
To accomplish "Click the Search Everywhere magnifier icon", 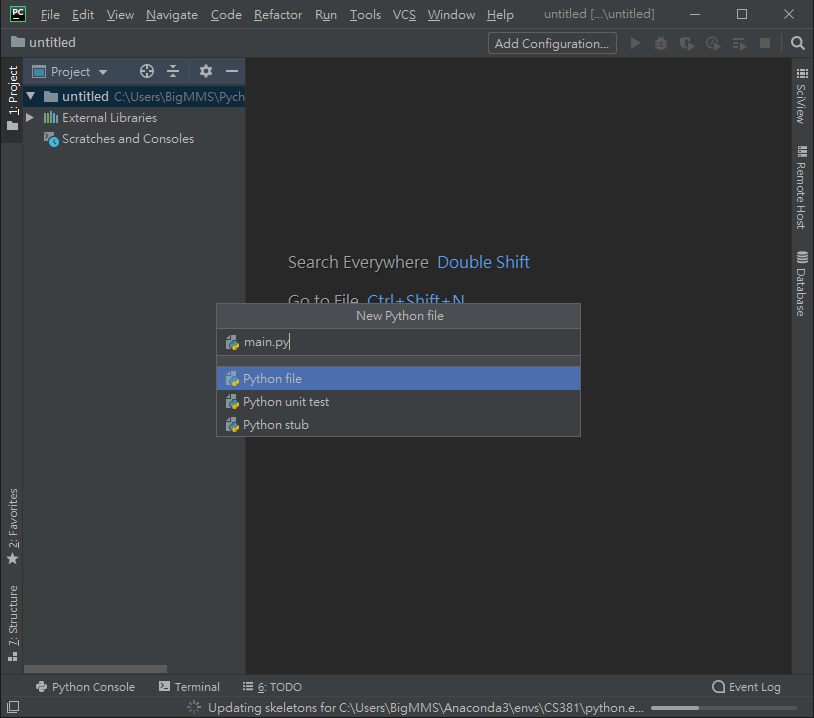I will (x=797, y=43).
